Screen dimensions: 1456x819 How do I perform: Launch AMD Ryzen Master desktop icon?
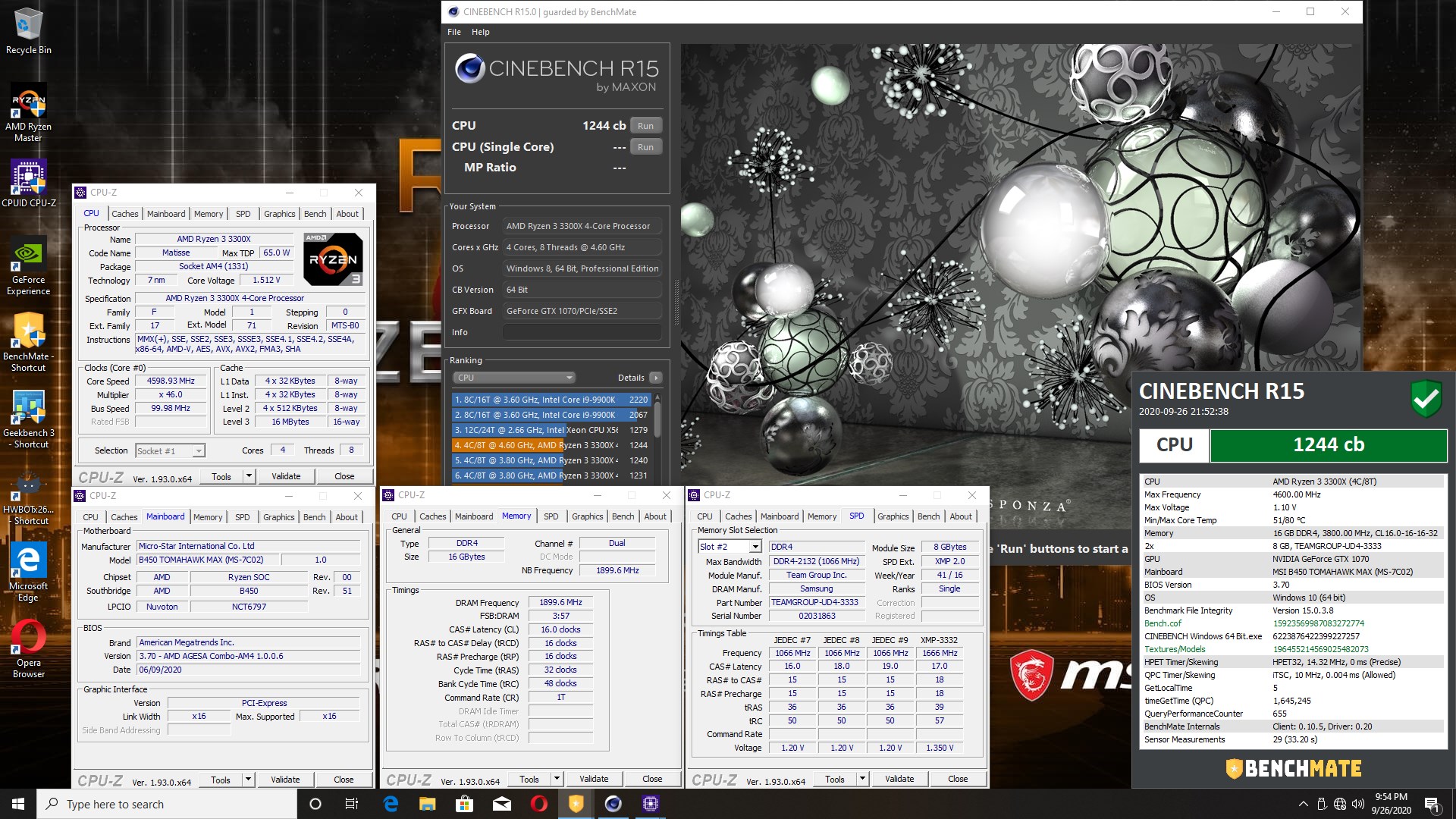(x=28, y=112)
